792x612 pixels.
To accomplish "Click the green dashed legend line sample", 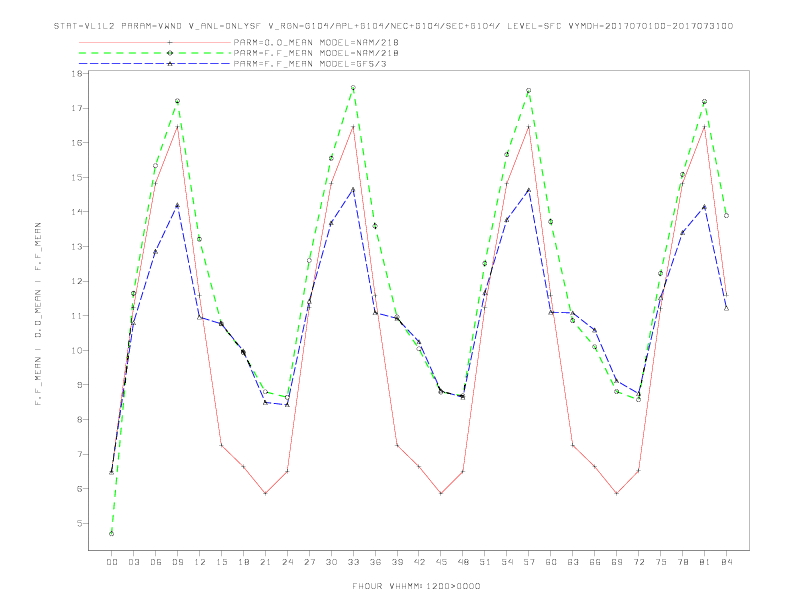I will [155, 53].
